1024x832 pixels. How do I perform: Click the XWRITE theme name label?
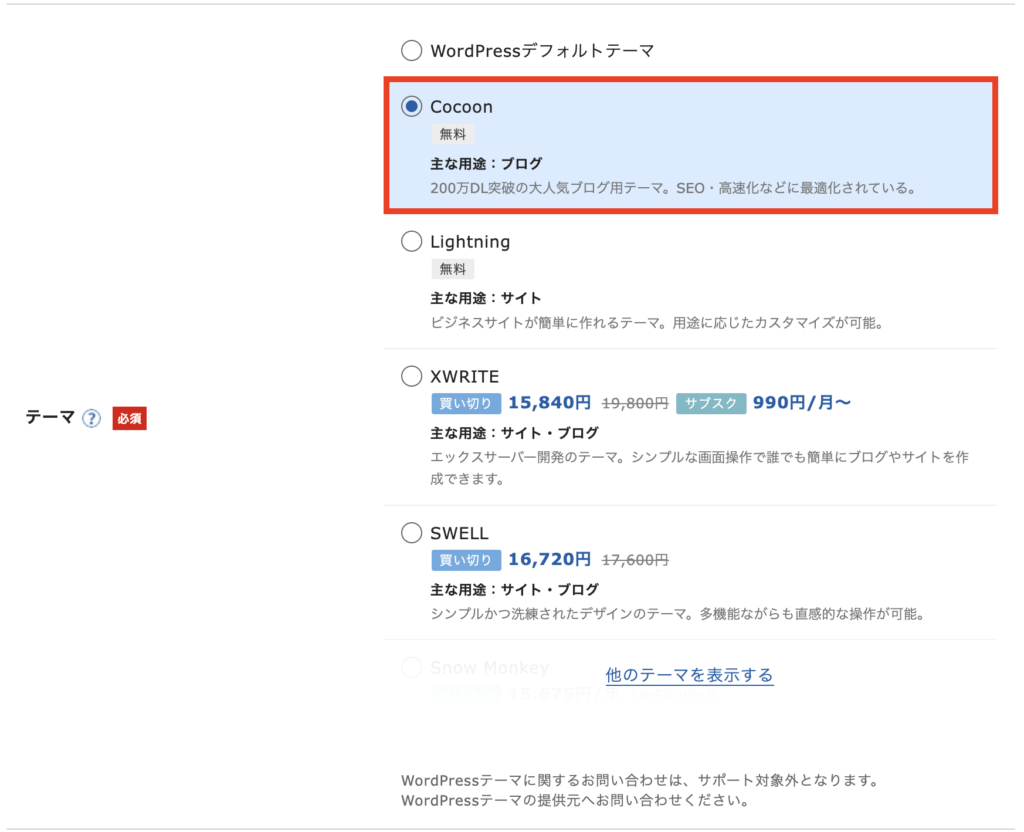pyautogui.click(x=464, y=377)
